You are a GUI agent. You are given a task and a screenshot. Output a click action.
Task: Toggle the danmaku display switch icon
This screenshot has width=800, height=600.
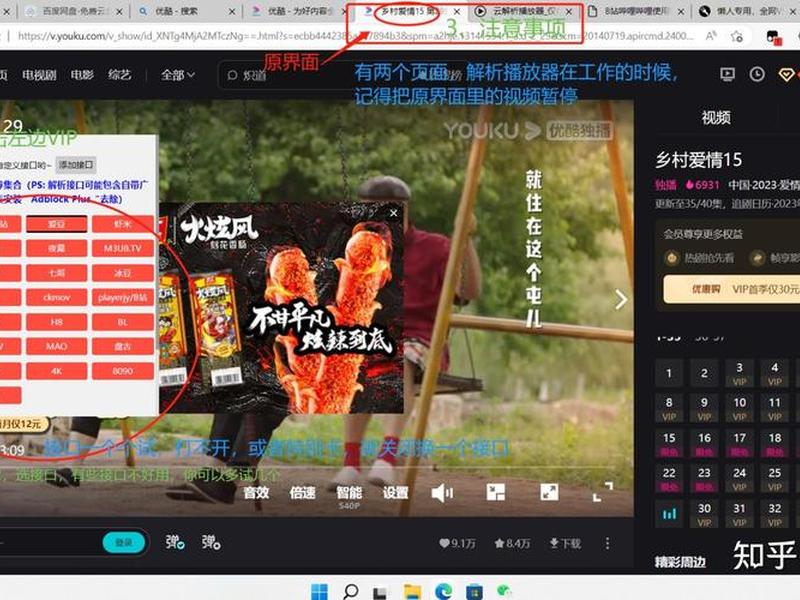coord(174,542)
